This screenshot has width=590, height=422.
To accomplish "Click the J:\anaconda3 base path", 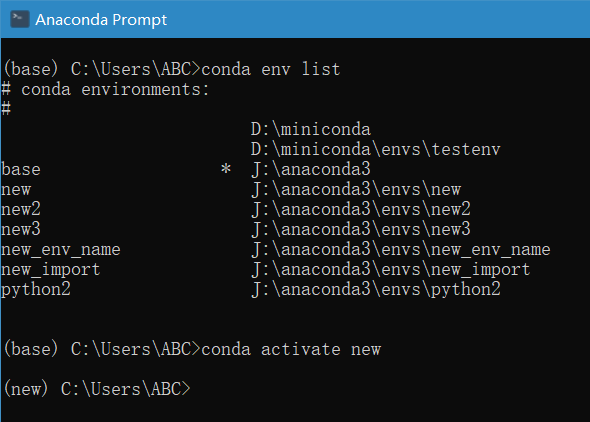I will tap(311, 169).
